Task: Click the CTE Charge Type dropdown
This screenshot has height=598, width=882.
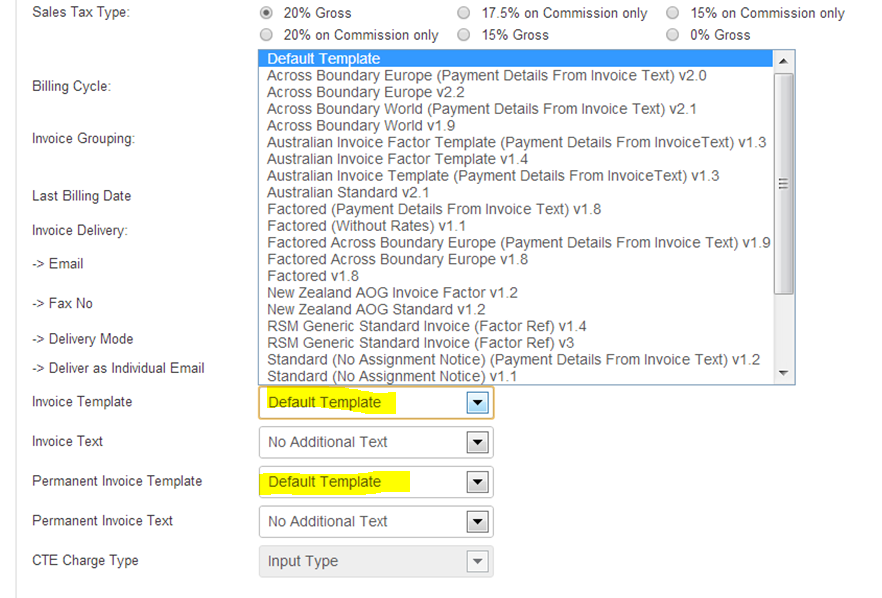Action: click(376, 561)
